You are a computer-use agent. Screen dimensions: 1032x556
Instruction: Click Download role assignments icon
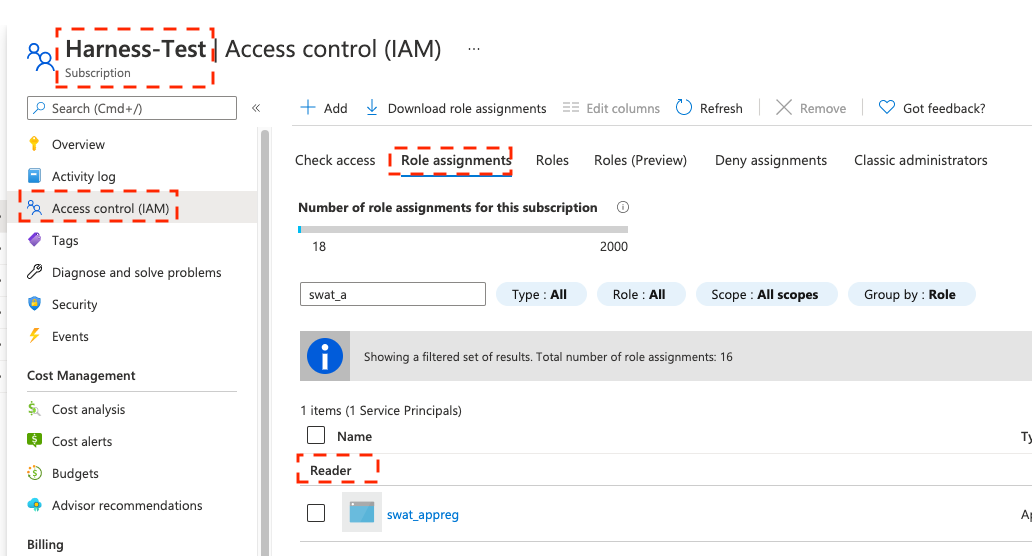(372, 108)
